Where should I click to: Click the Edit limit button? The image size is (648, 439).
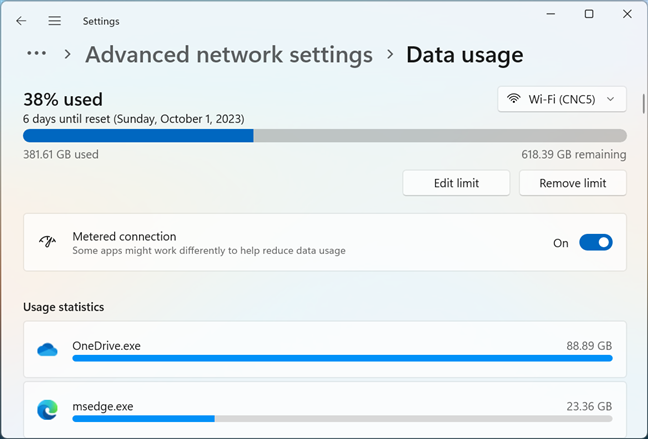click(x=456, y=183)
